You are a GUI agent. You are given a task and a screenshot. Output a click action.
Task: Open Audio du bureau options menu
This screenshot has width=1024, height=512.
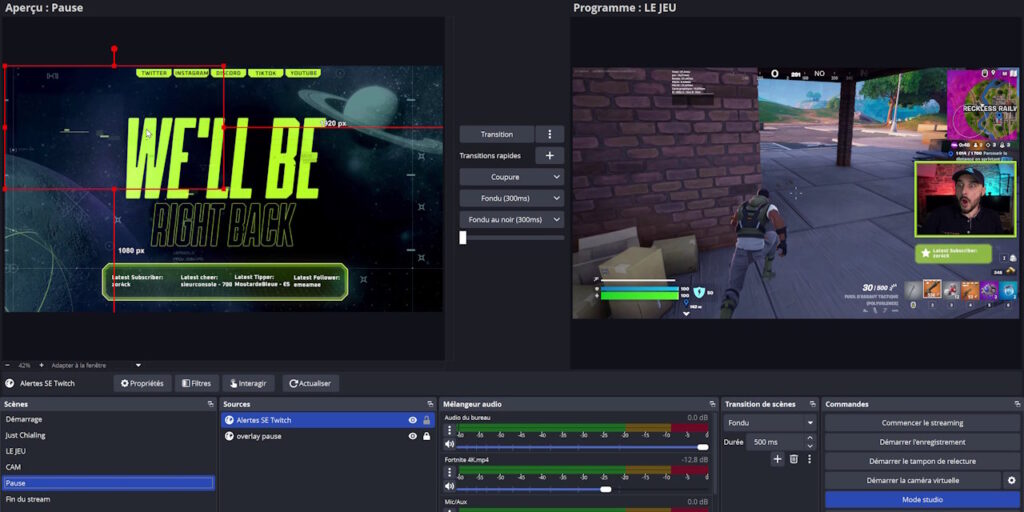(x=449, y=430)
